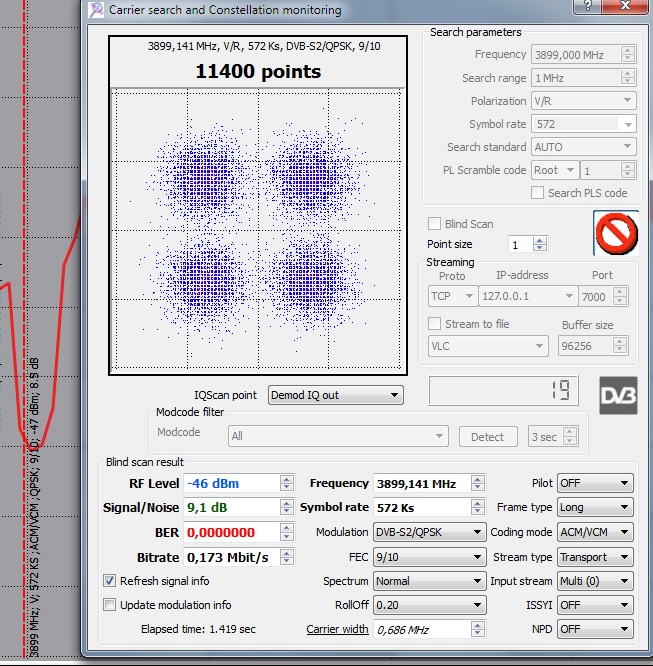This screenshot has height=666, width=653.
Task: Open the RollOff 0.20 dropdown
Action: (430, 605)
